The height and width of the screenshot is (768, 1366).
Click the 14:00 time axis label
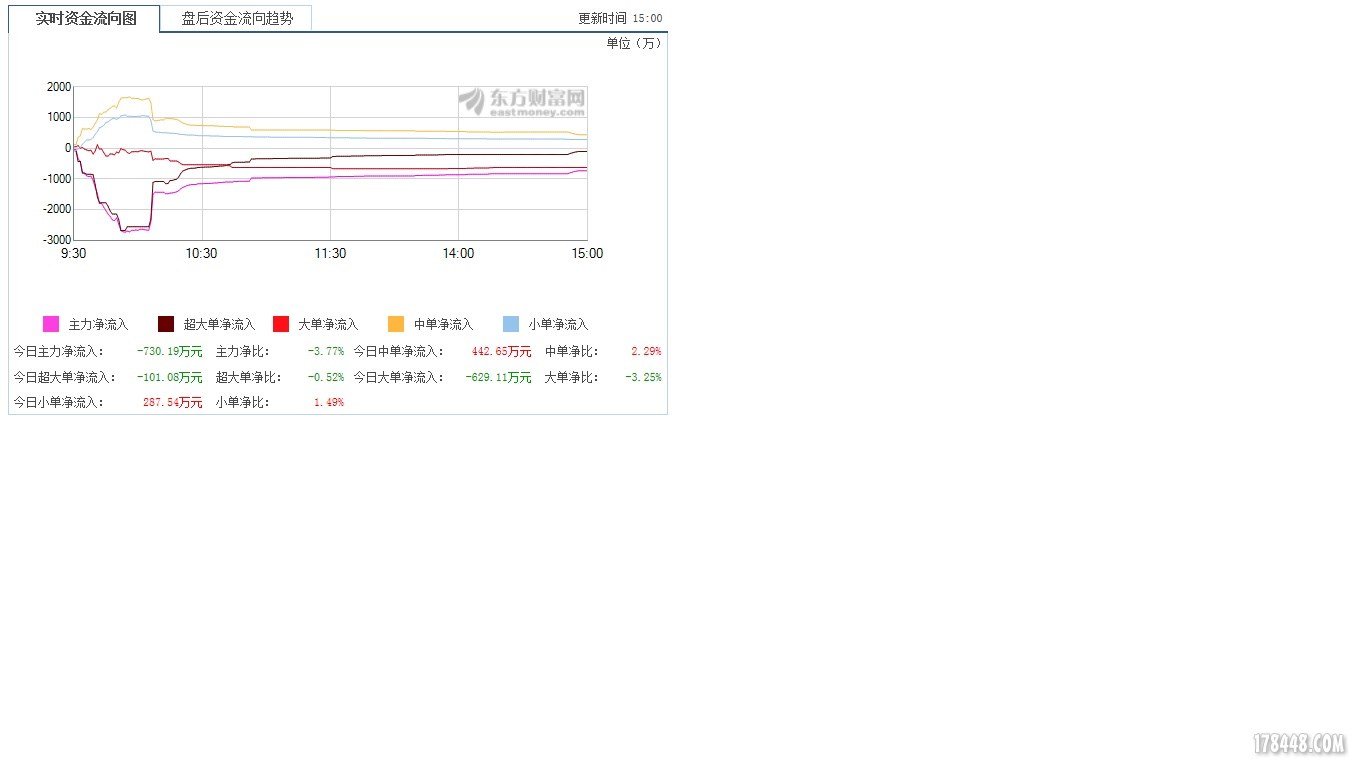[x=458, y=254]
